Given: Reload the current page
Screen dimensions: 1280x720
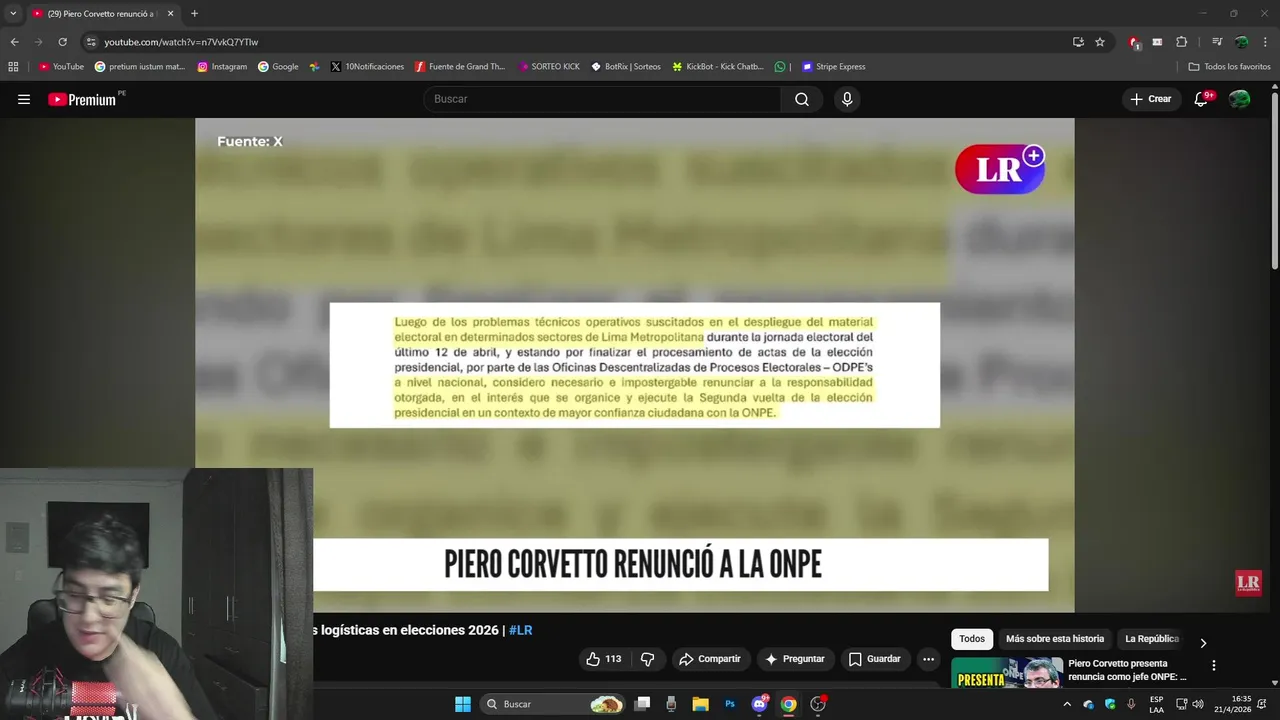Looking at the screenshot, I should pos(62,42).
